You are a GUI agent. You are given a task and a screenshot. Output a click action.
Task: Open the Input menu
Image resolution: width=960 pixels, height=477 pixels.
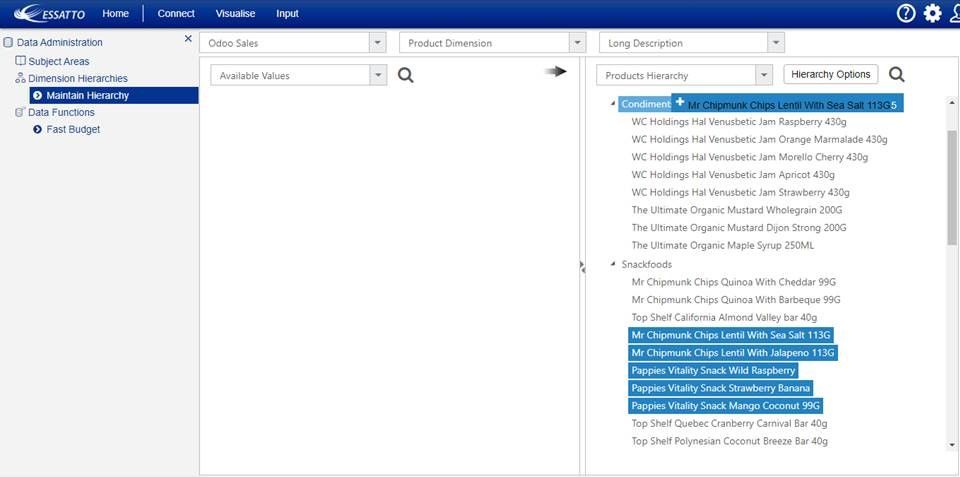click(287, 13)
